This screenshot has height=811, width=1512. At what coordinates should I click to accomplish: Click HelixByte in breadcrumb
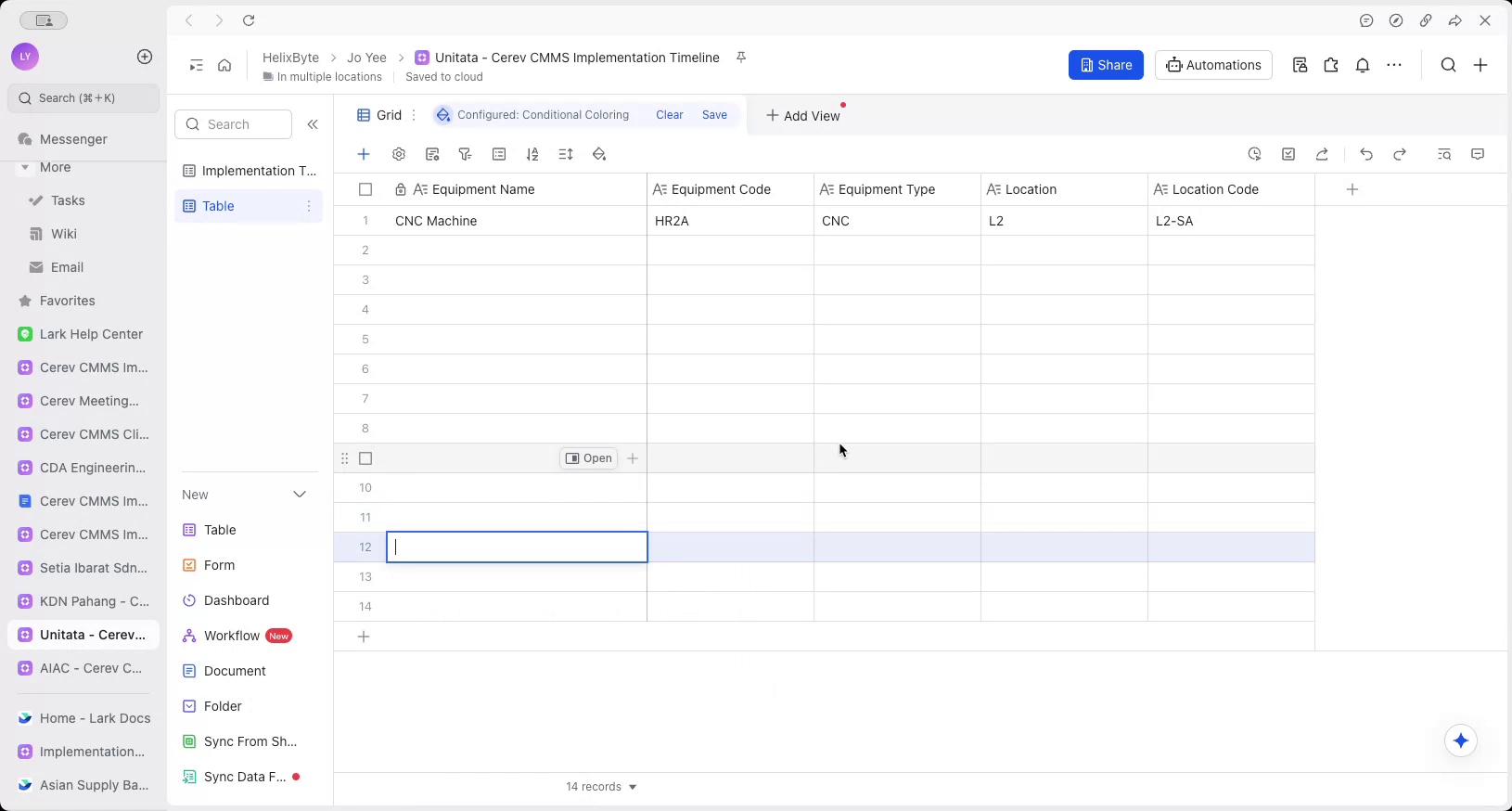pos(290,58)
